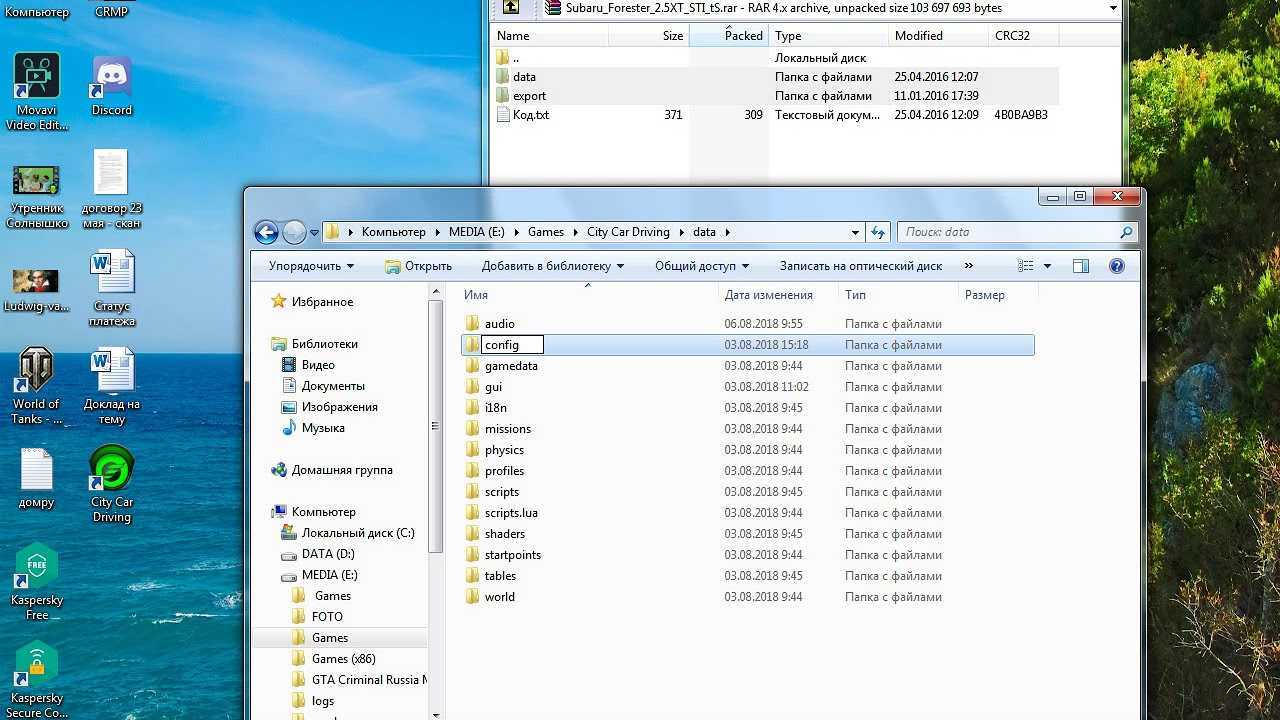Select the scripts.lua folder row

(748, 513)
